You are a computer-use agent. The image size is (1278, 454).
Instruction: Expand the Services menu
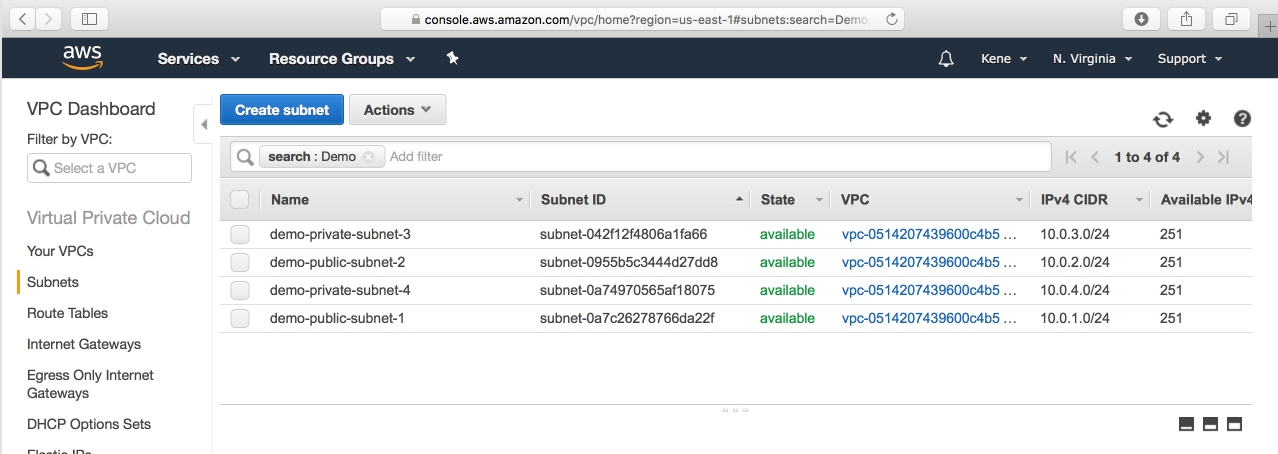pos(199,59)
